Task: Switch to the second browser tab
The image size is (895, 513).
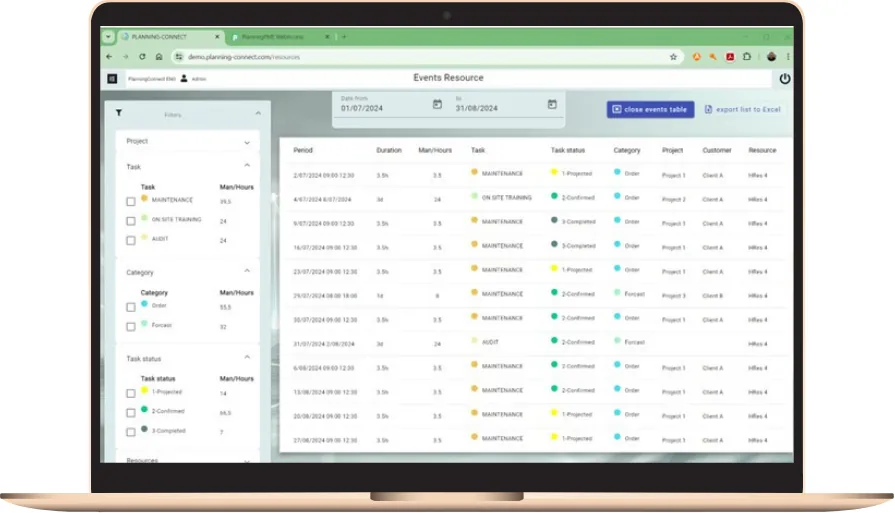Action: click(280, 37)
